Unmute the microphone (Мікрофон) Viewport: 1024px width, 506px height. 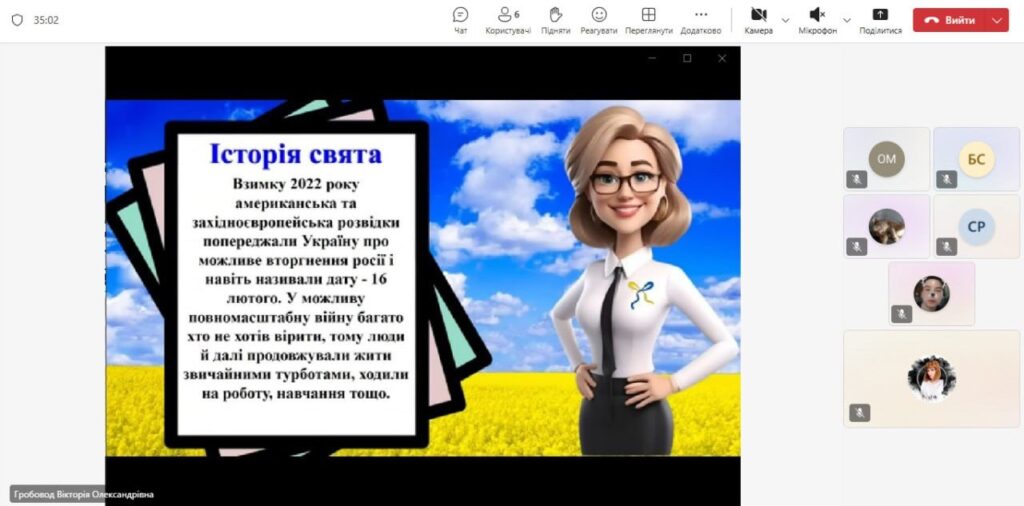pyautogui.click(x=817, y=19)
